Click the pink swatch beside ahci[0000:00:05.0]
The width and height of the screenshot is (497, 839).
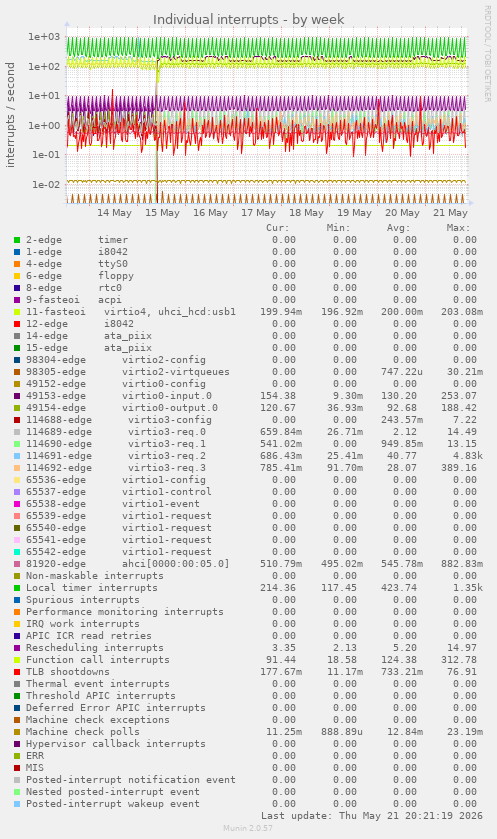tap(17, 564)
